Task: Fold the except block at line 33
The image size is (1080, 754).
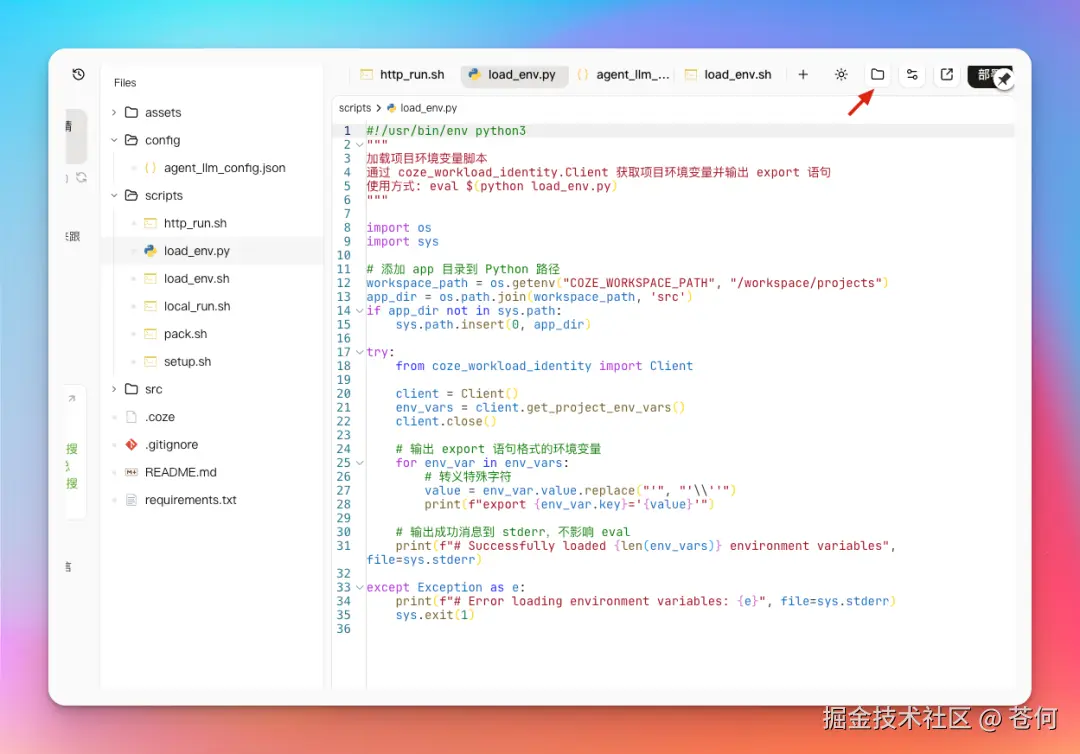Action: (x=360, y=587)
